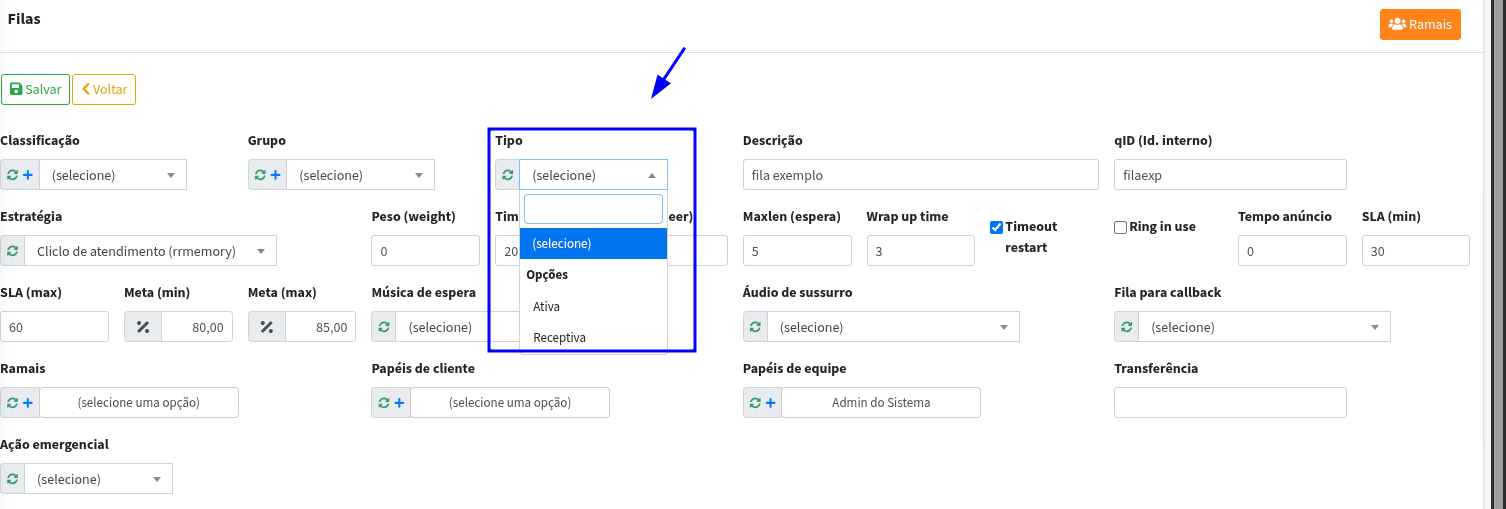
Task: Click the refresh icon beside Classificação
Action: (12, 175)
